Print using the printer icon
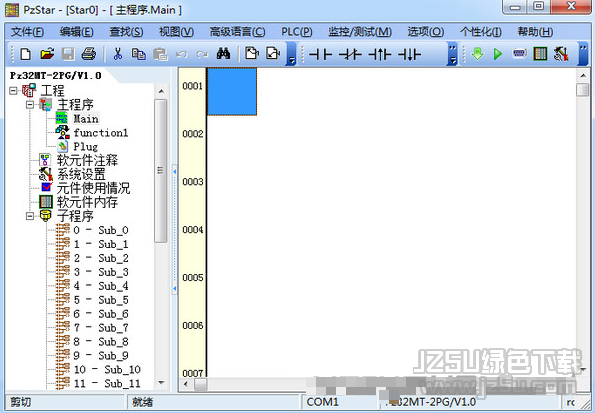Screen dimensions: 595x413 pyautogui.click(x=89, y=54)
